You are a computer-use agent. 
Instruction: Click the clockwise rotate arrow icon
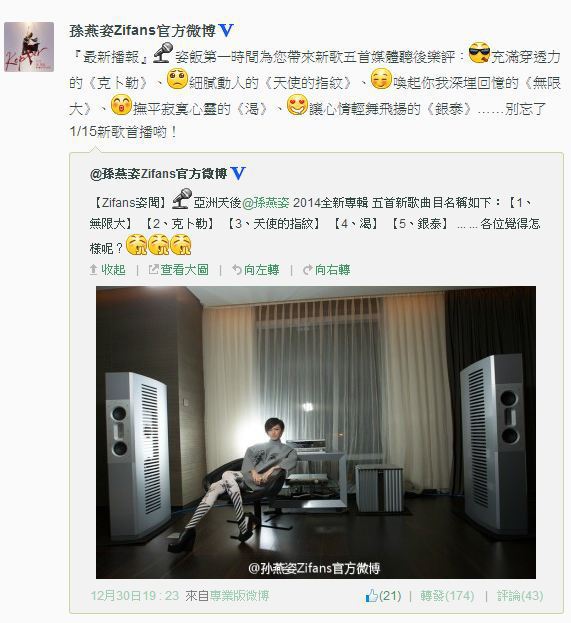(308, 270)
